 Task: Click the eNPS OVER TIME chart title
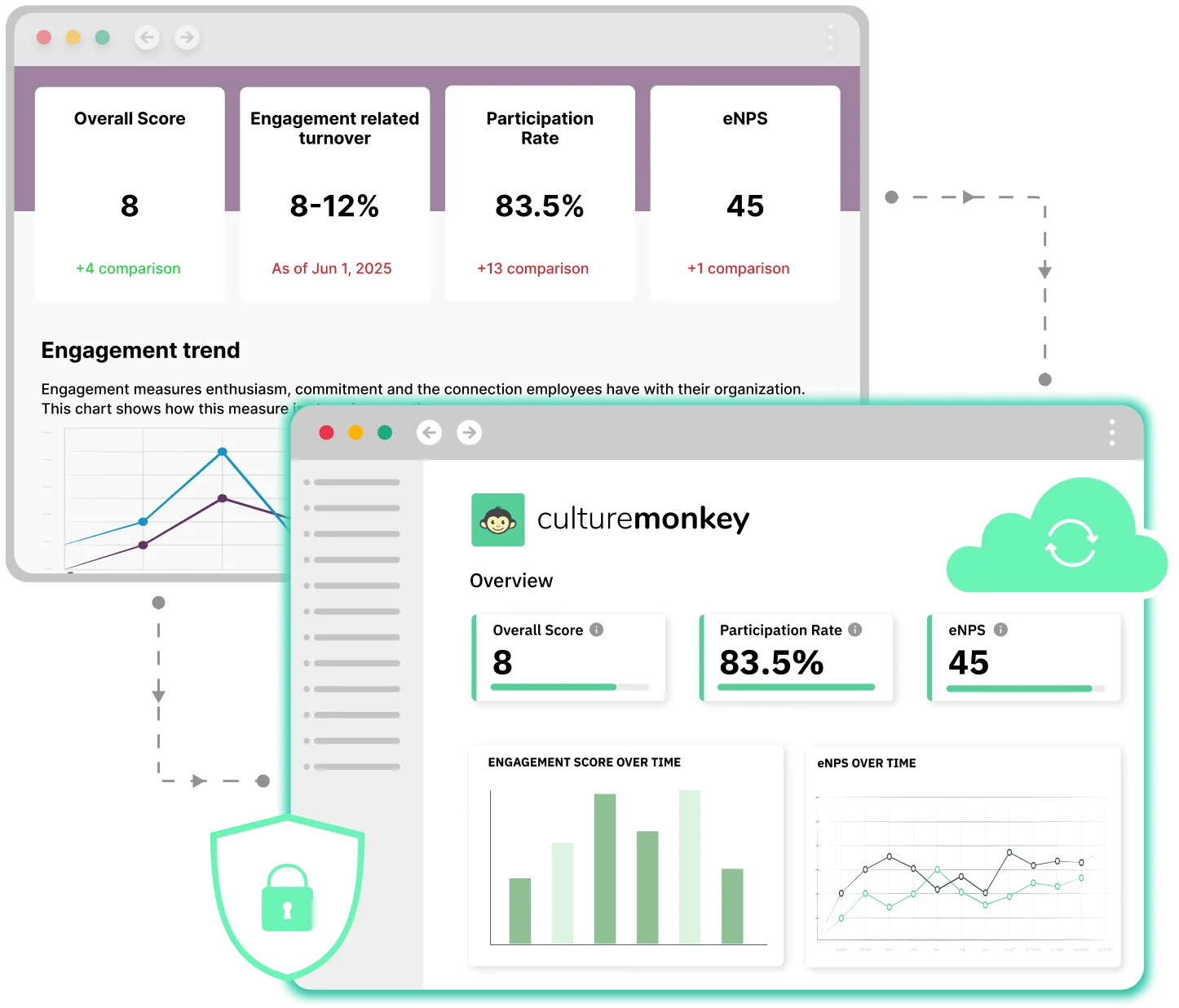(x=867, y=763)
